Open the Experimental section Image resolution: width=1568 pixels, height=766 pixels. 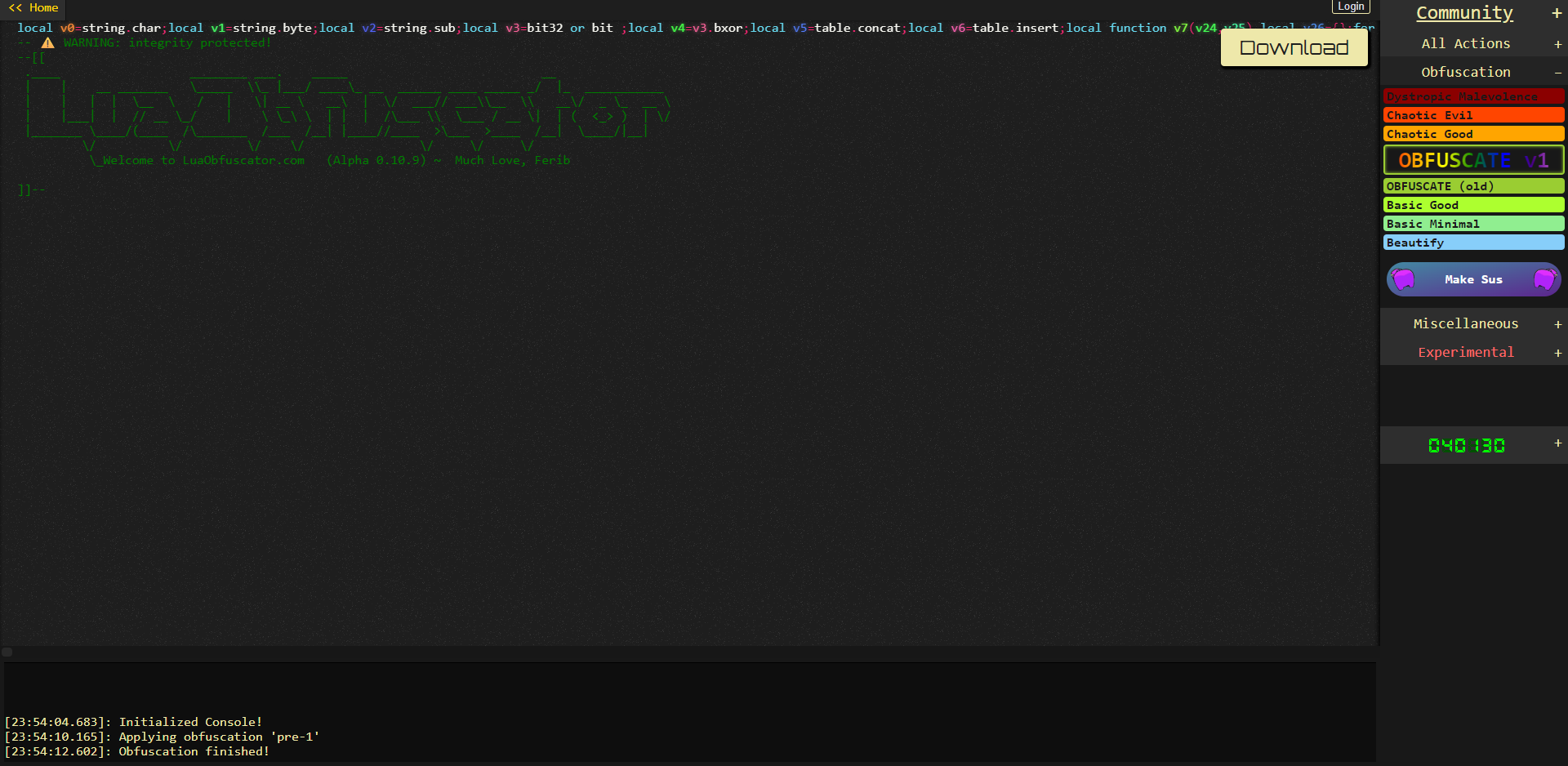click(1465, 352)
